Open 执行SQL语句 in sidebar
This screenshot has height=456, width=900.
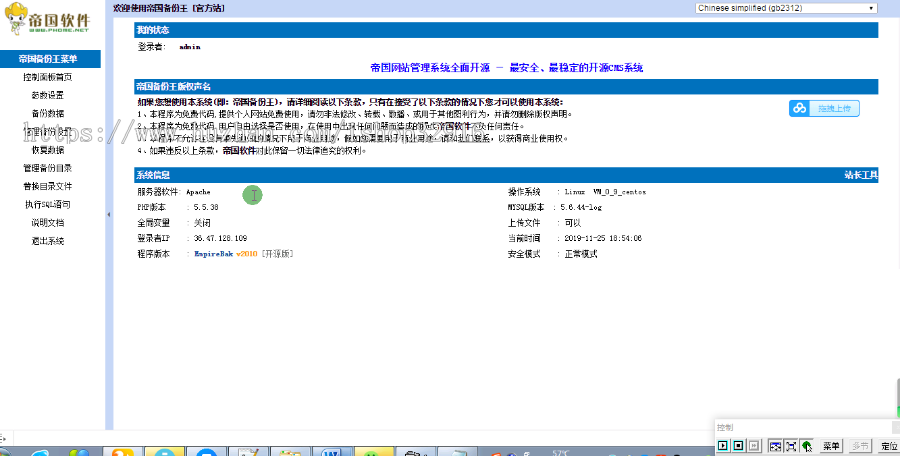pos(48,204)
